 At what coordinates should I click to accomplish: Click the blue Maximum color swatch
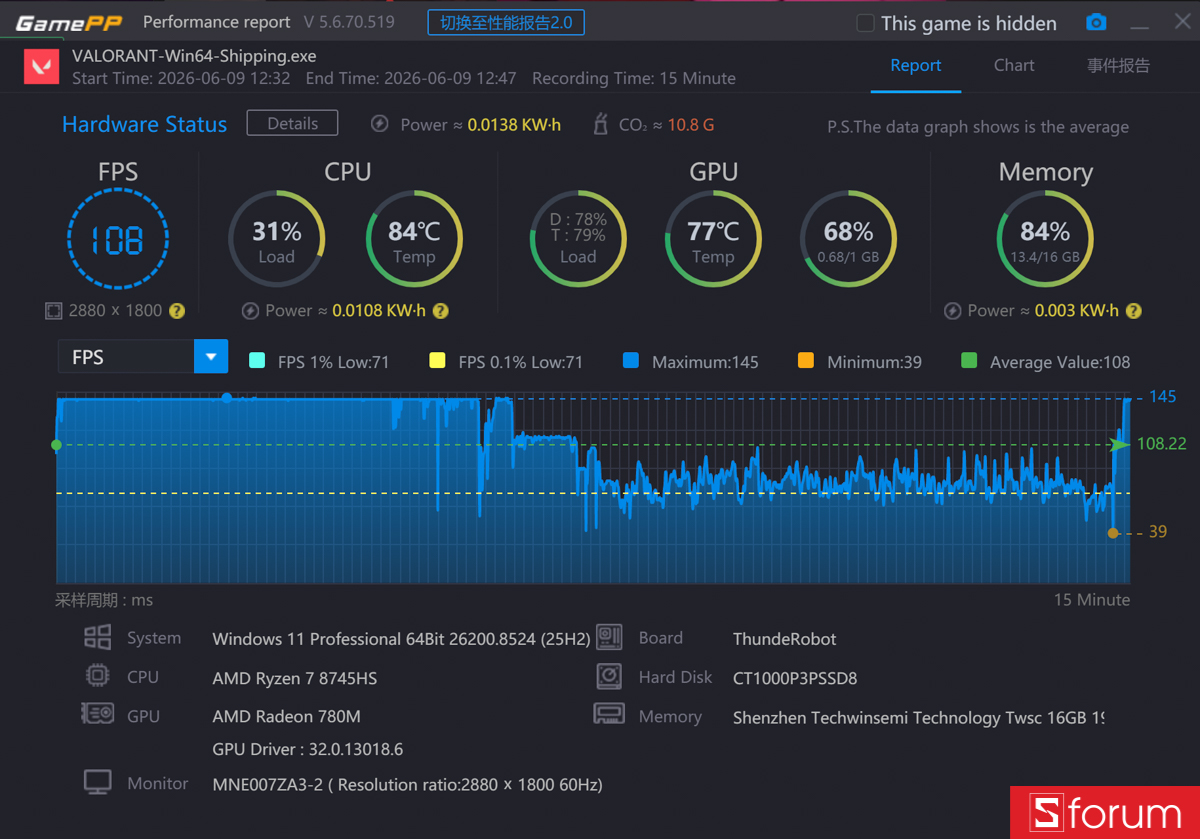coord(630,361)
